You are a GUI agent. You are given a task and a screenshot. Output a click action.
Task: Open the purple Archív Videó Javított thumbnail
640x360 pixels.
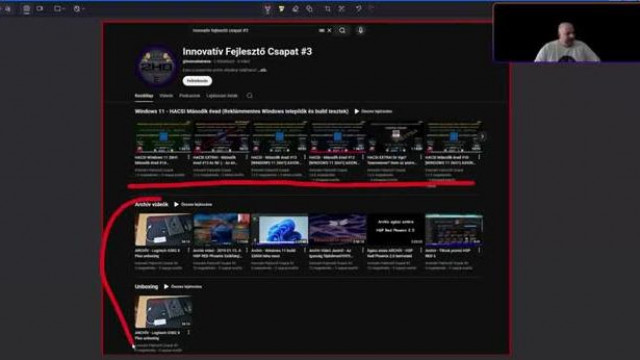[x=337, y=229]
